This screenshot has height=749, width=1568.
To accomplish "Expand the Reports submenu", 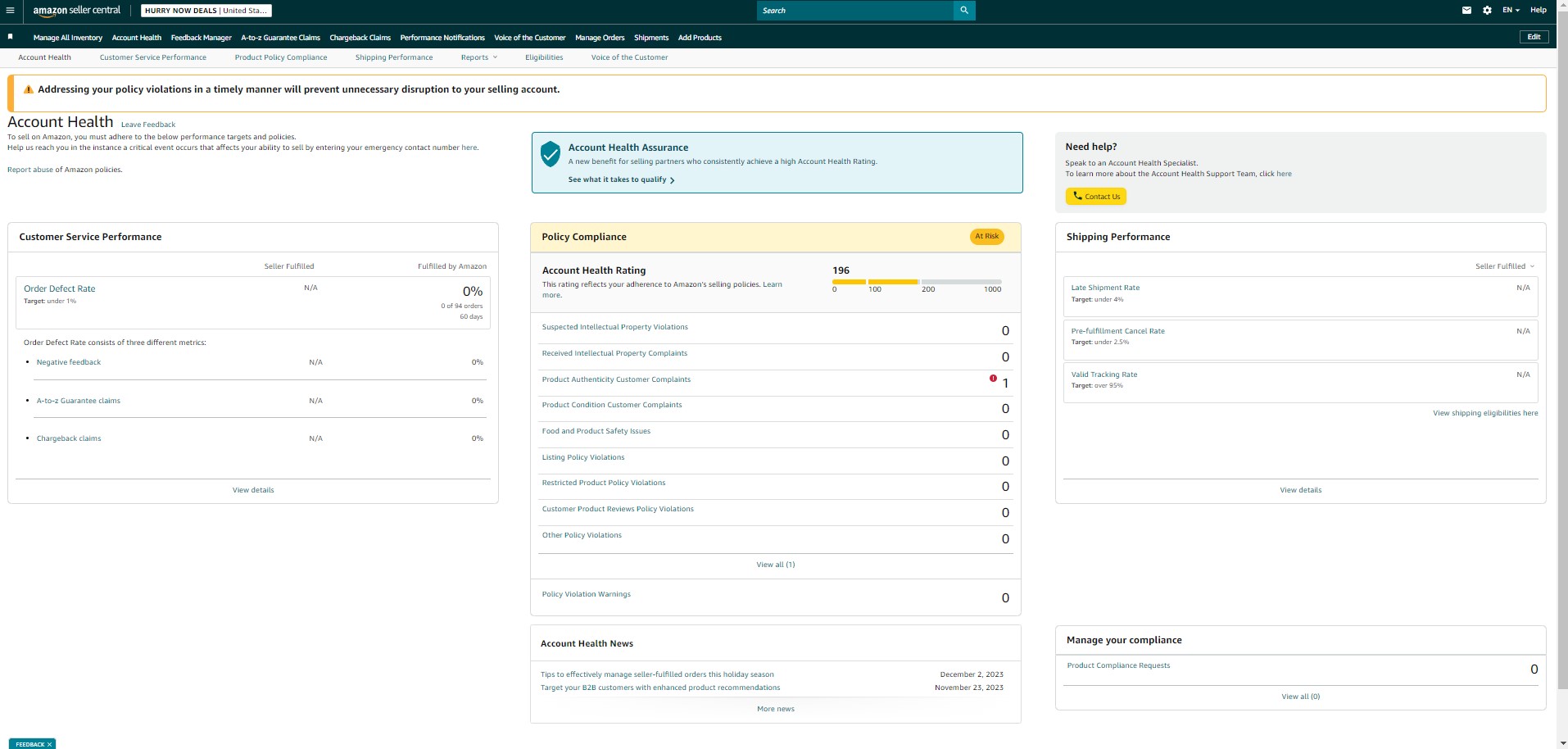I will coord(479,57).
